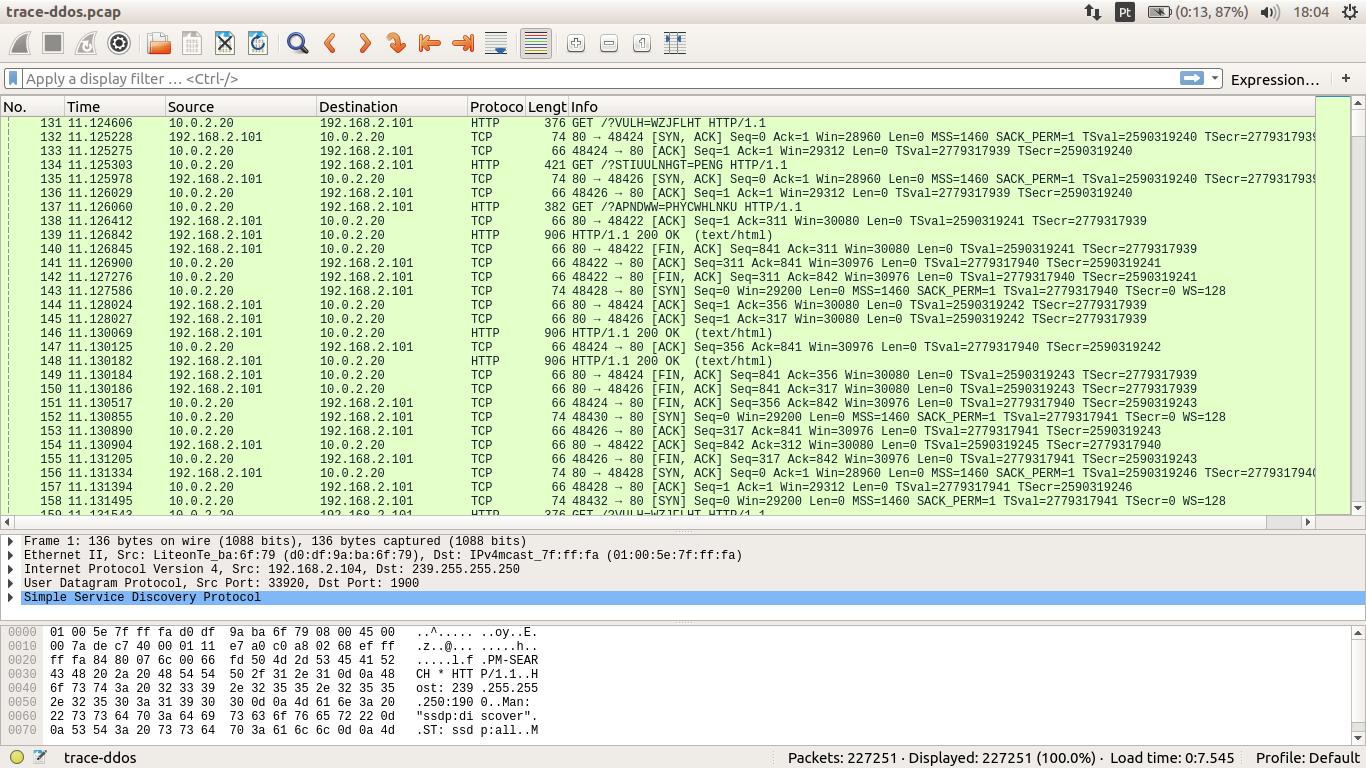Go to specified packet icon

tap(396, 43)
